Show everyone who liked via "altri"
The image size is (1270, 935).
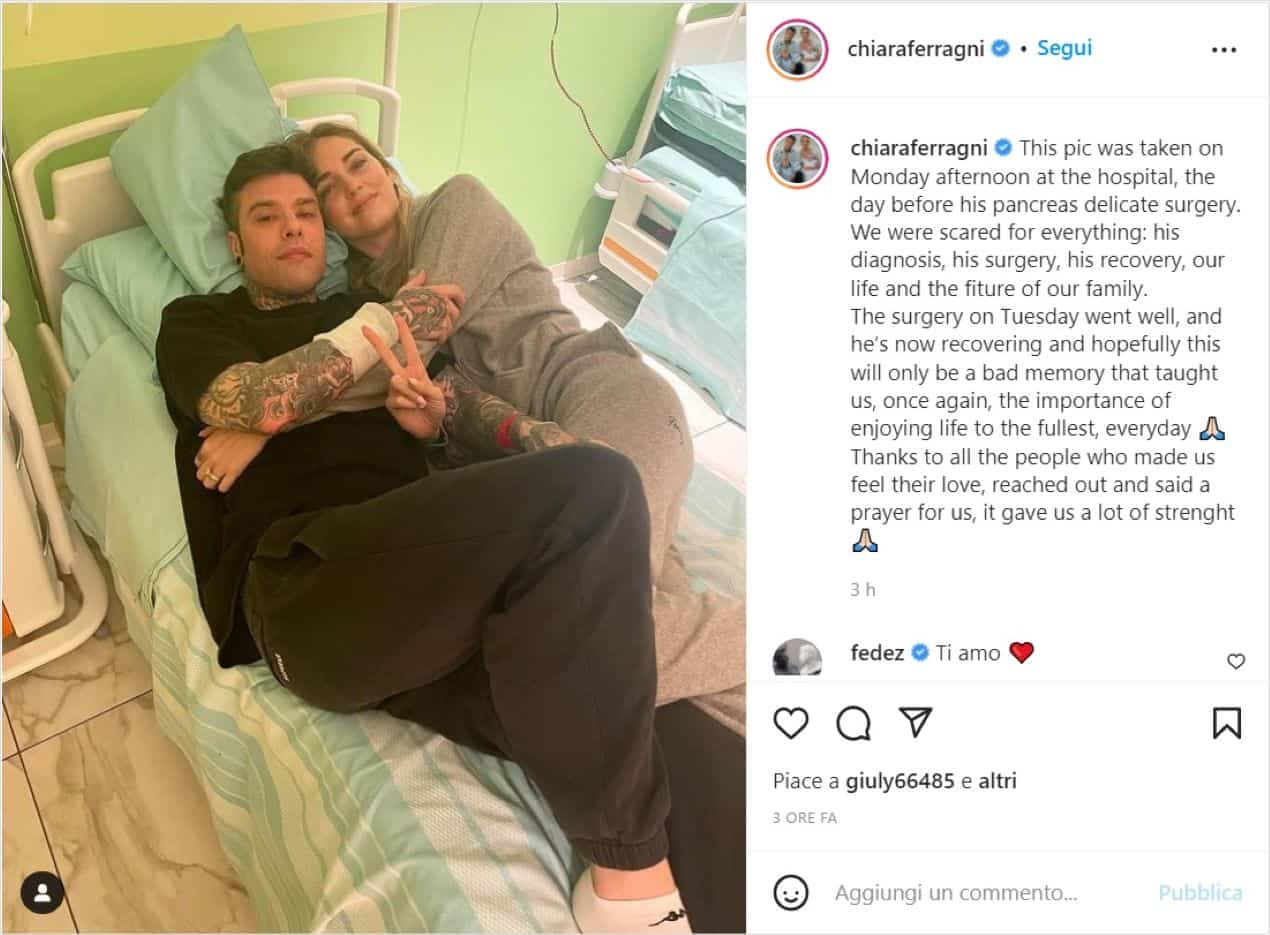click(996, 781)
